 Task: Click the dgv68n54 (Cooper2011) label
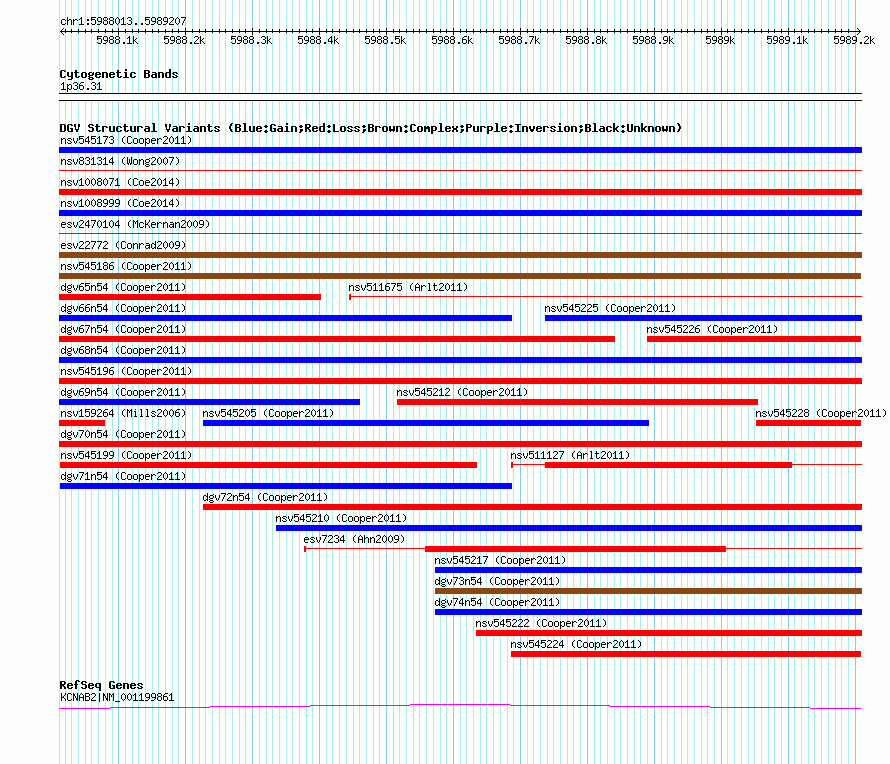(x=123, y=350)
